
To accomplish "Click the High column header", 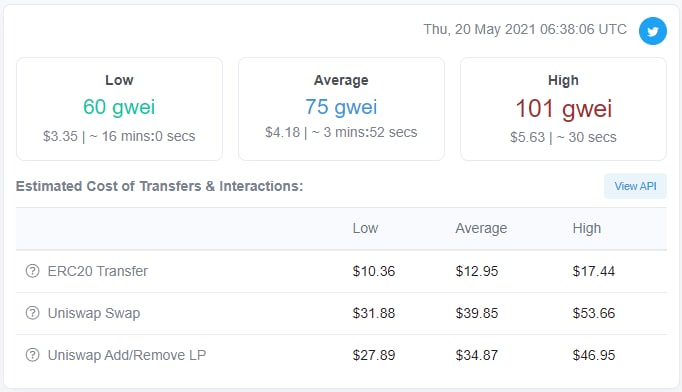I will 586,228.
